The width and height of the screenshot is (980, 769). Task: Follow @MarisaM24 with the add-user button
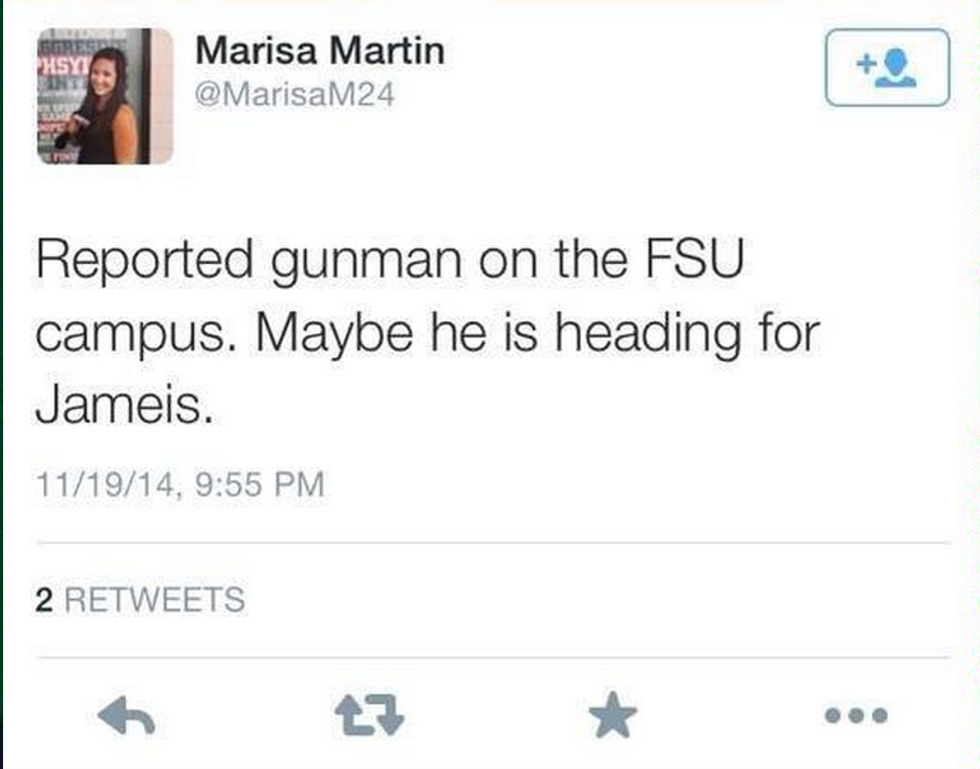click(886, 68)
